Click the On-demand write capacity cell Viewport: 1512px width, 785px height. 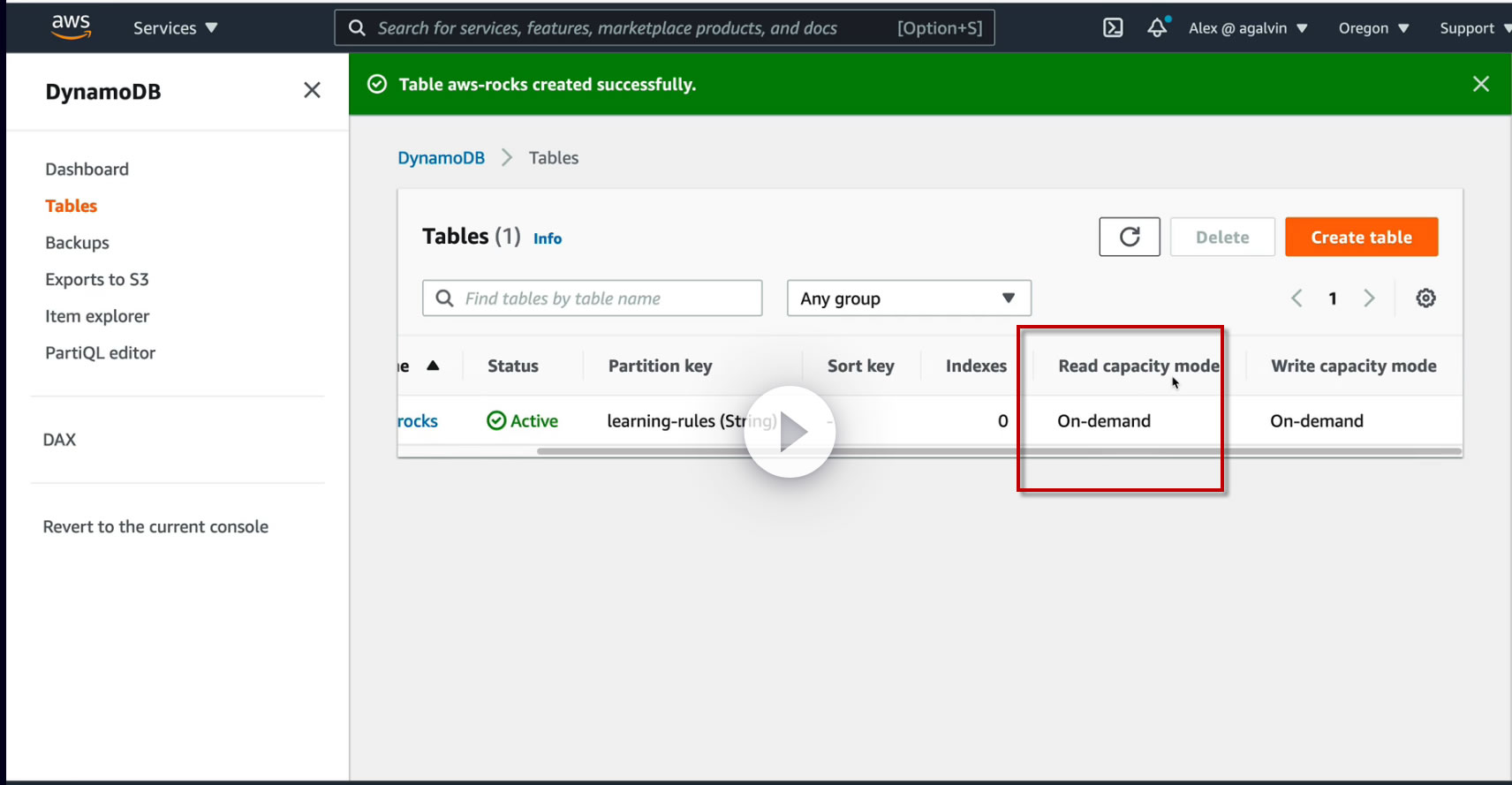coord(1317,421)
